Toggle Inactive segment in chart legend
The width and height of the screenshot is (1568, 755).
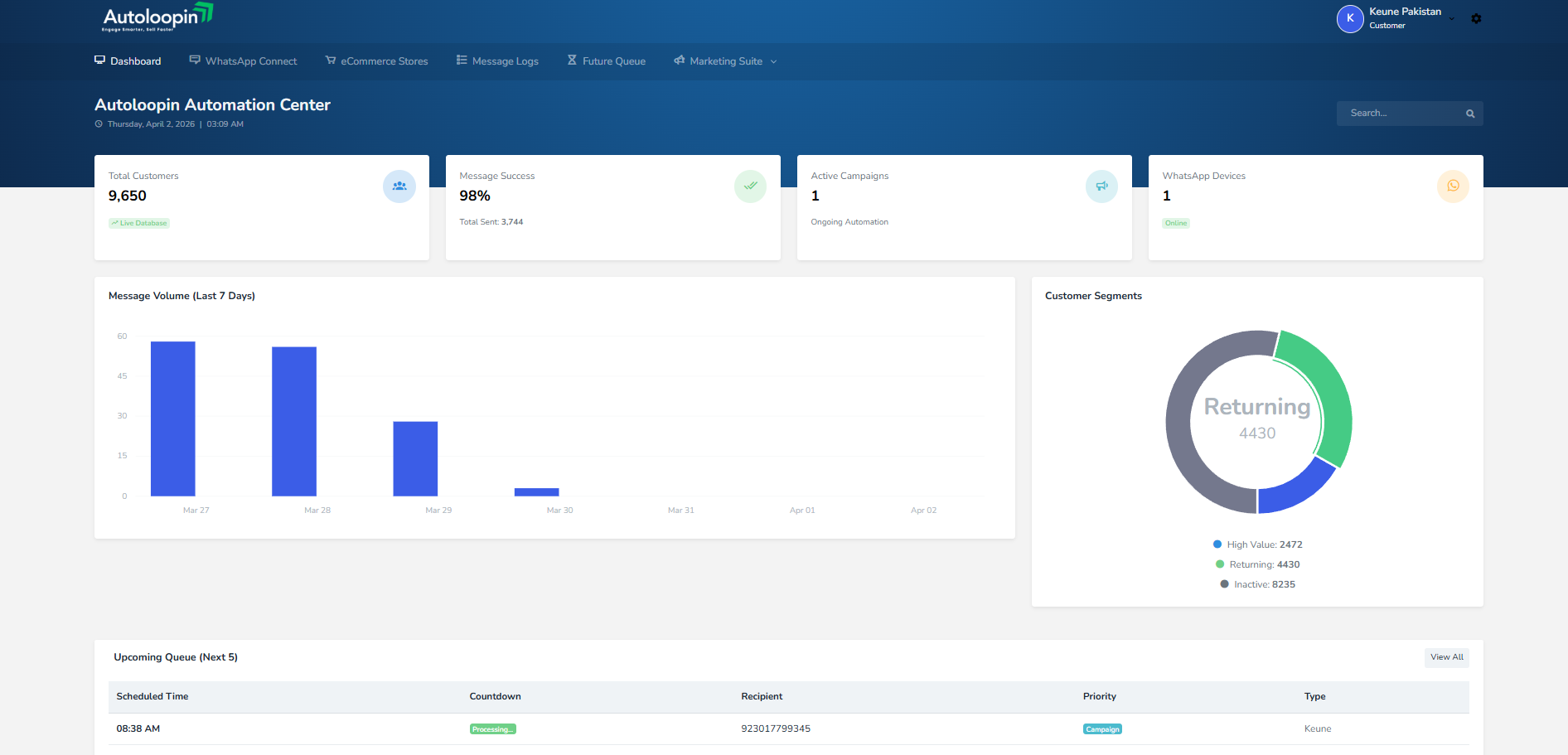(x=1257, y=584)
